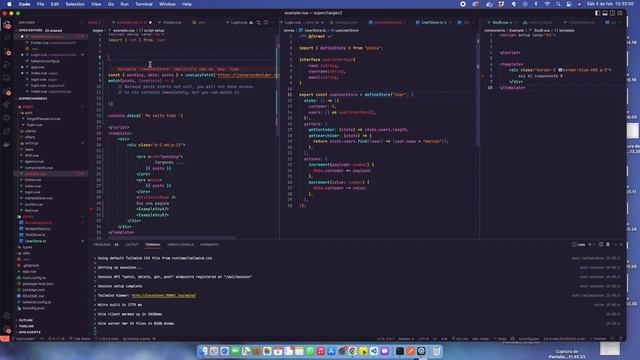Place cursor on line 11 export const line
The image size is (640, 360).
tap(356, 94)
